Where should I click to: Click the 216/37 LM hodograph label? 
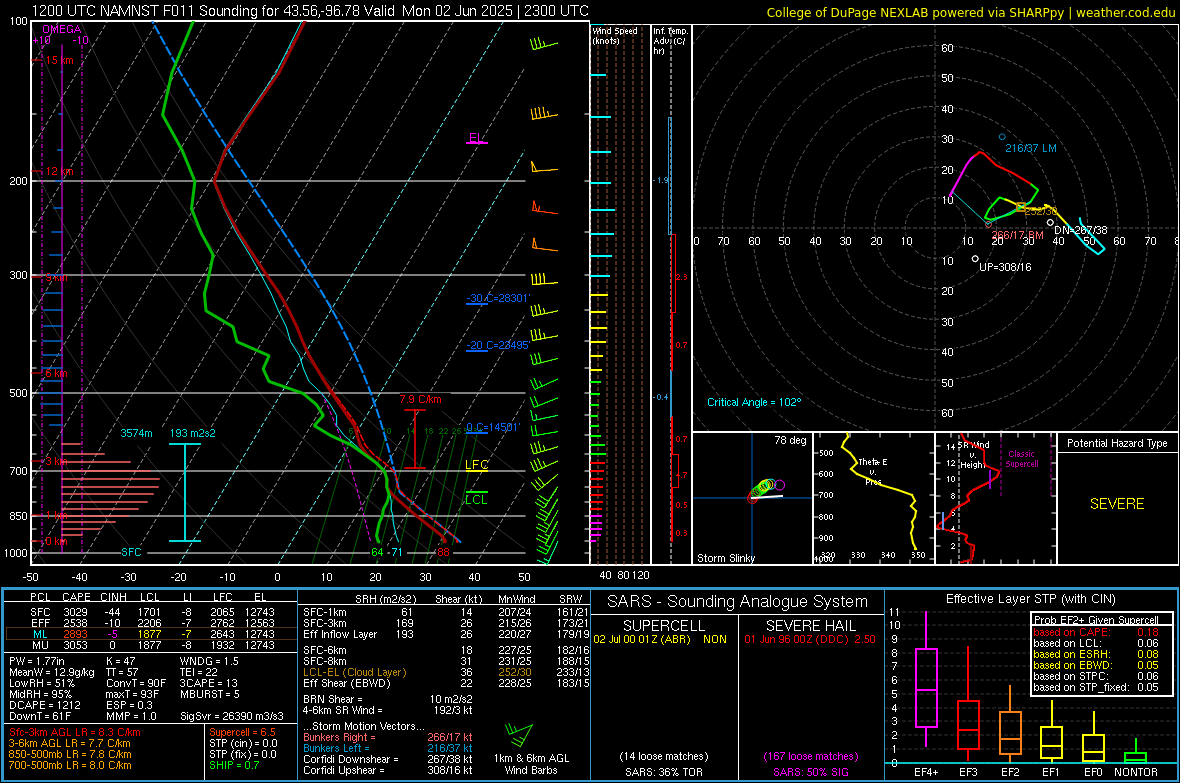1030,148
